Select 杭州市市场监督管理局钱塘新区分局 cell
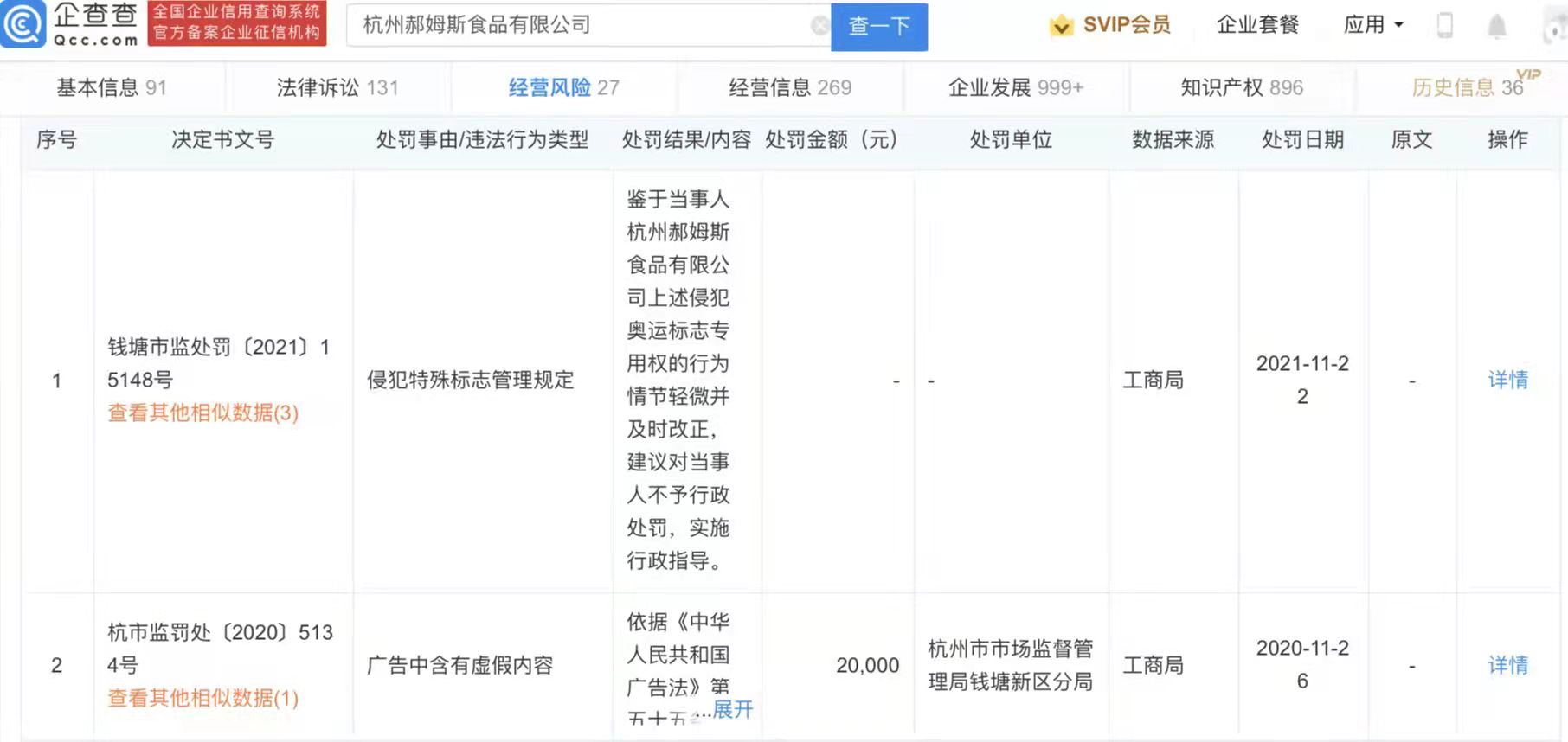The height and width of the screenshot is (742, 1568). pos(1011,665)
